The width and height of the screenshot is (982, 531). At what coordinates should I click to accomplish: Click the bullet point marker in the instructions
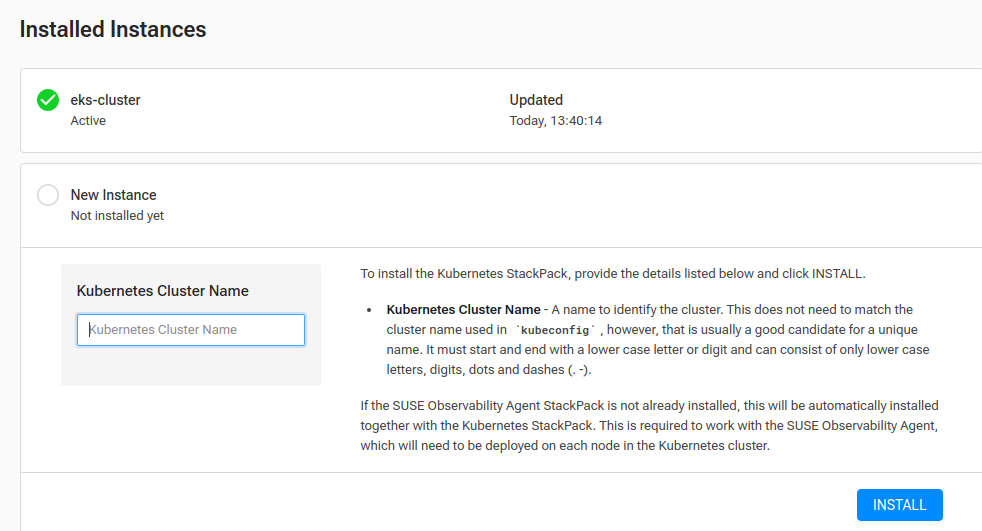coord(369,311)
